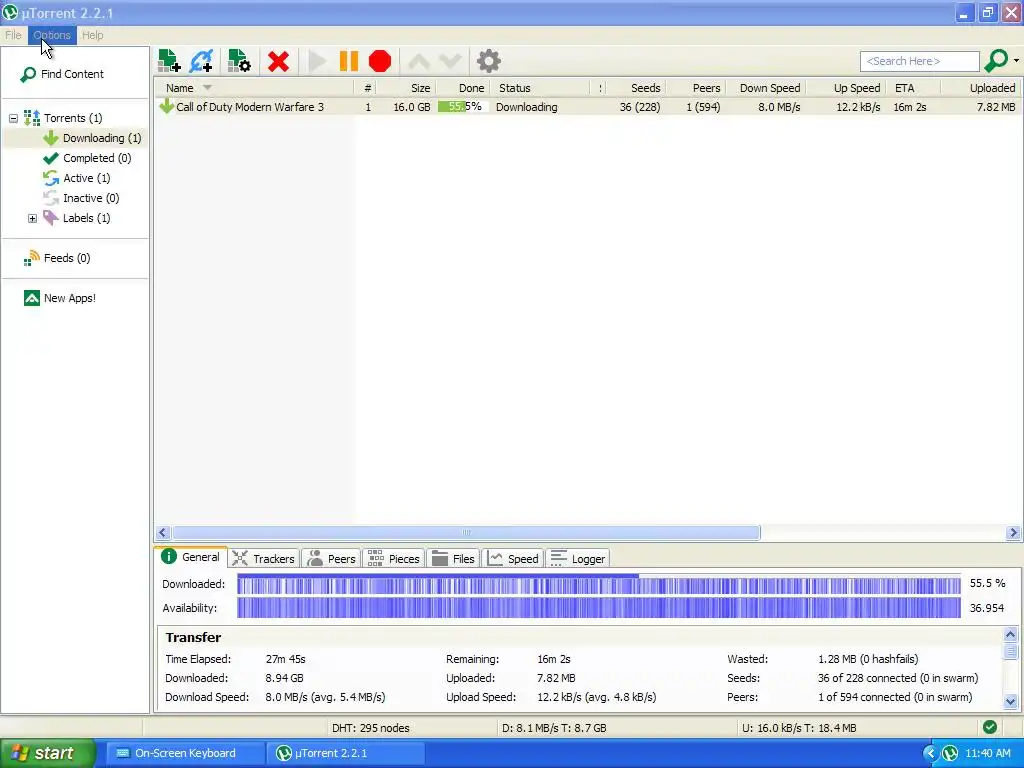Open the File menu

pyautogui.click(x=13, y=35)
